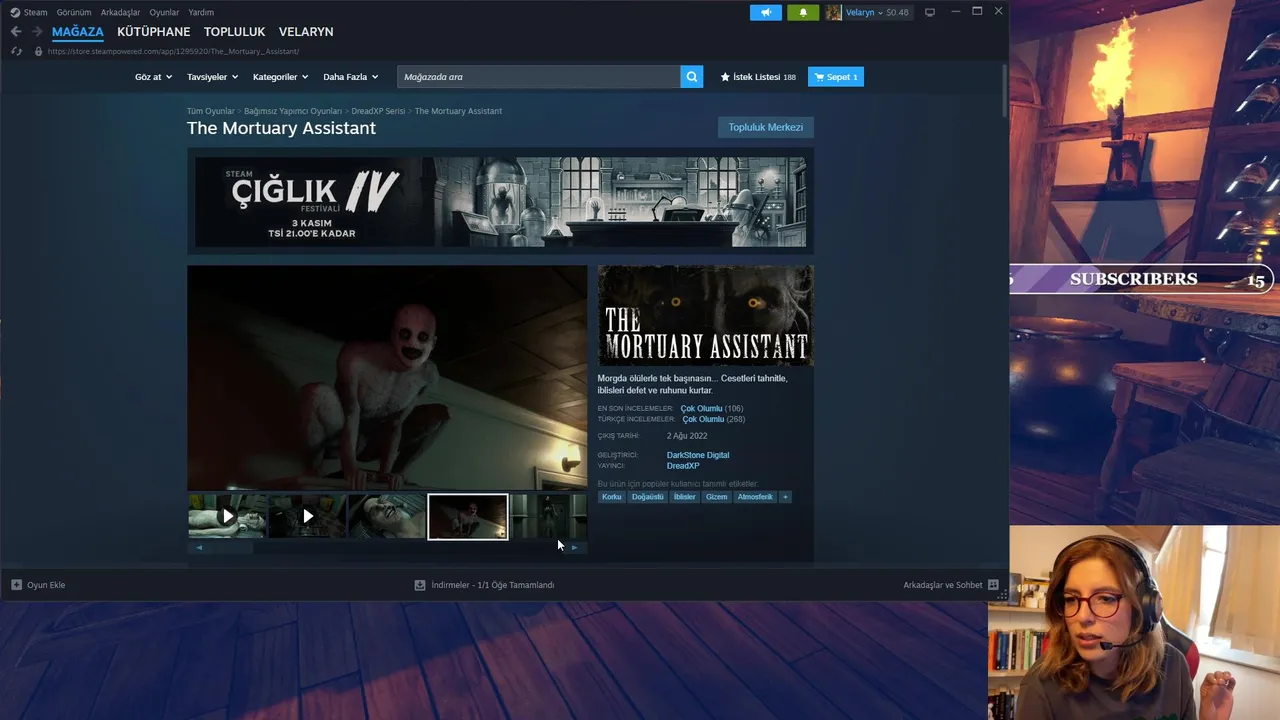Open the DarkStone Digital developer link
The width and height of the screenshot is (1280, 720).
(x=698, y=455)
